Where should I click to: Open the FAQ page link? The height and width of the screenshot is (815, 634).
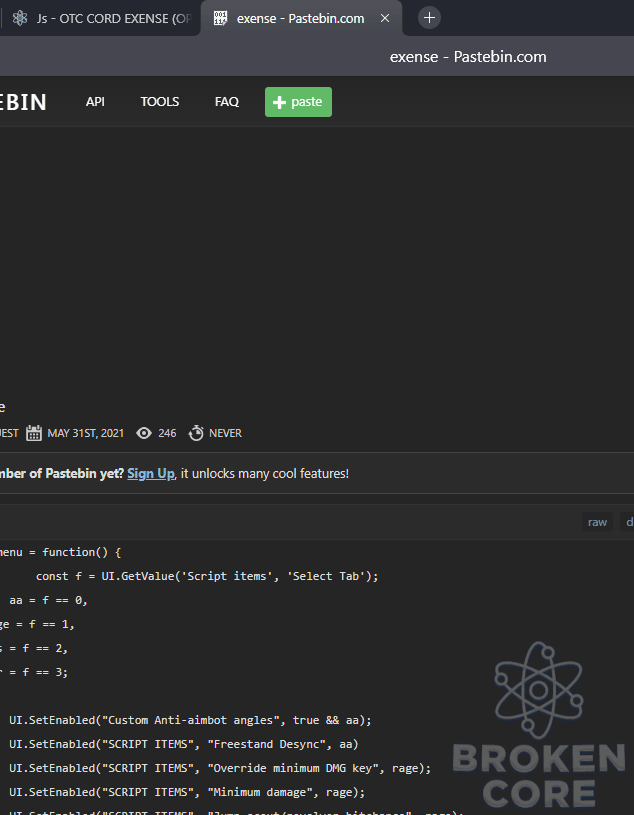coord(227,102)
